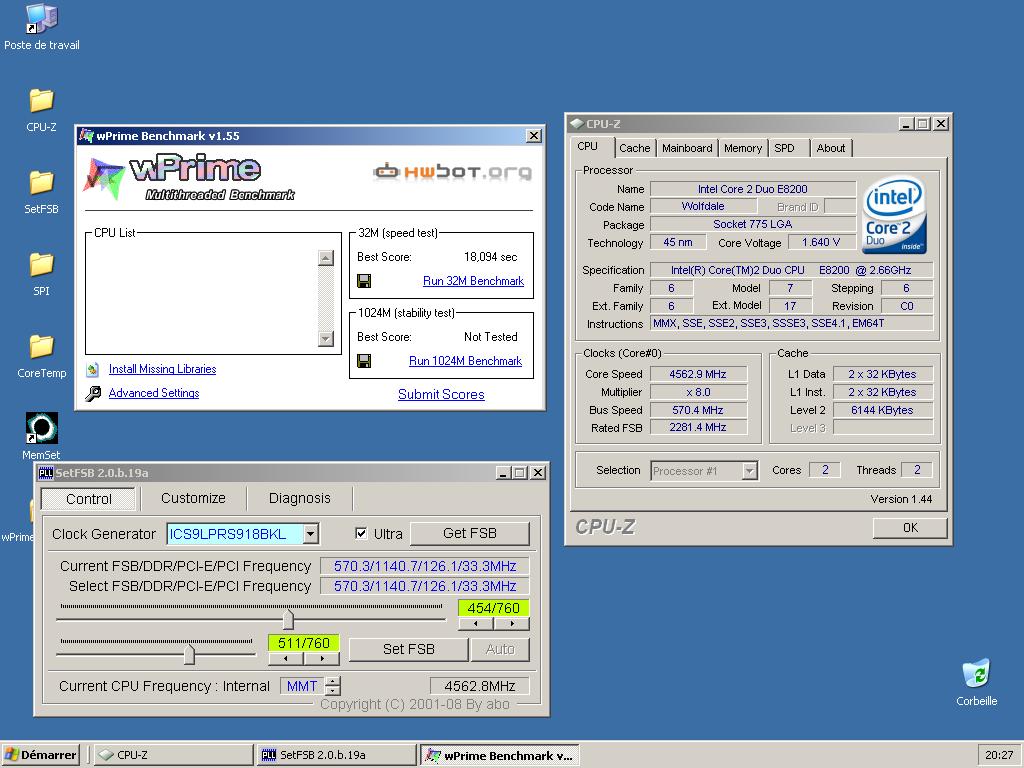Switch to CPU-Z About tab
This screenshot has height=768, width=1024.
point(831,148)
